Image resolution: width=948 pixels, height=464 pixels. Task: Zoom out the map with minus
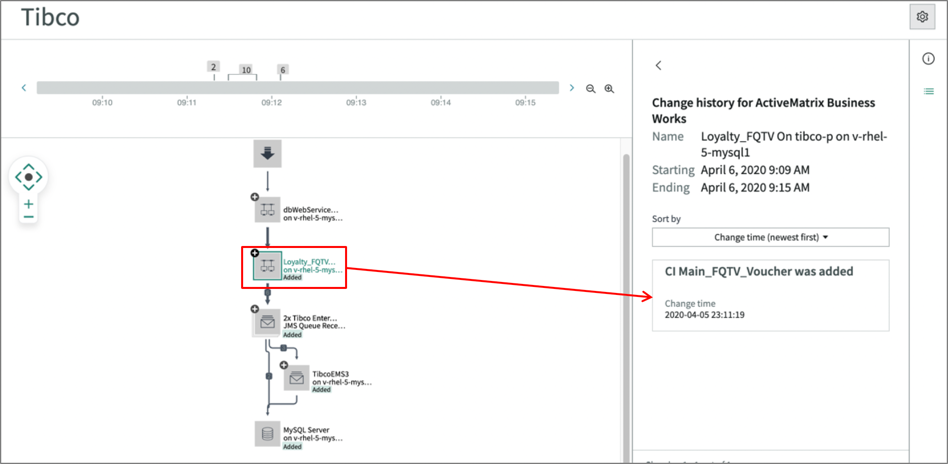click(x=28, y=217)
